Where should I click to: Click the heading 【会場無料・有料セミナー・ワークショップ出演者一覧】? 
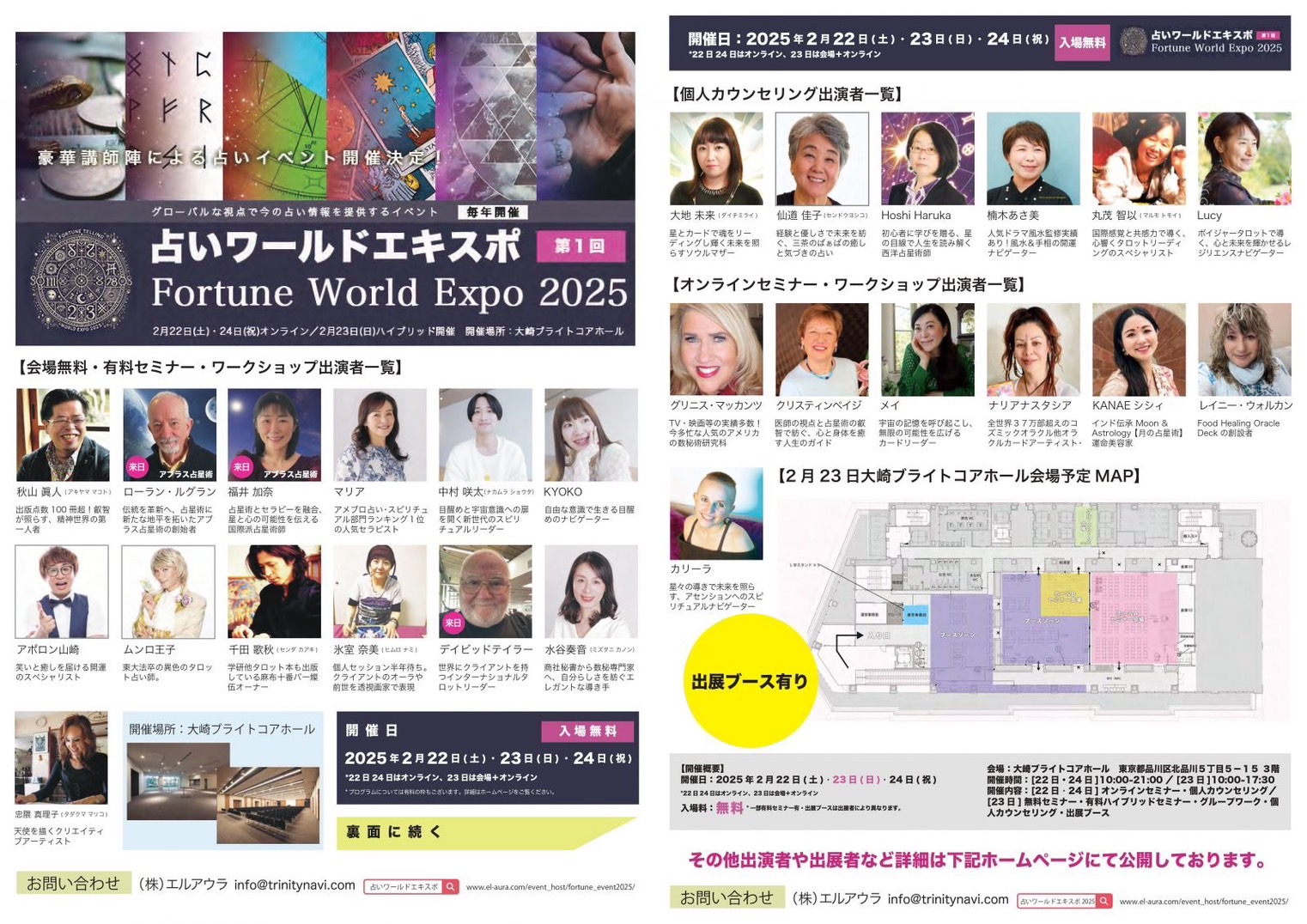point(211,367)
